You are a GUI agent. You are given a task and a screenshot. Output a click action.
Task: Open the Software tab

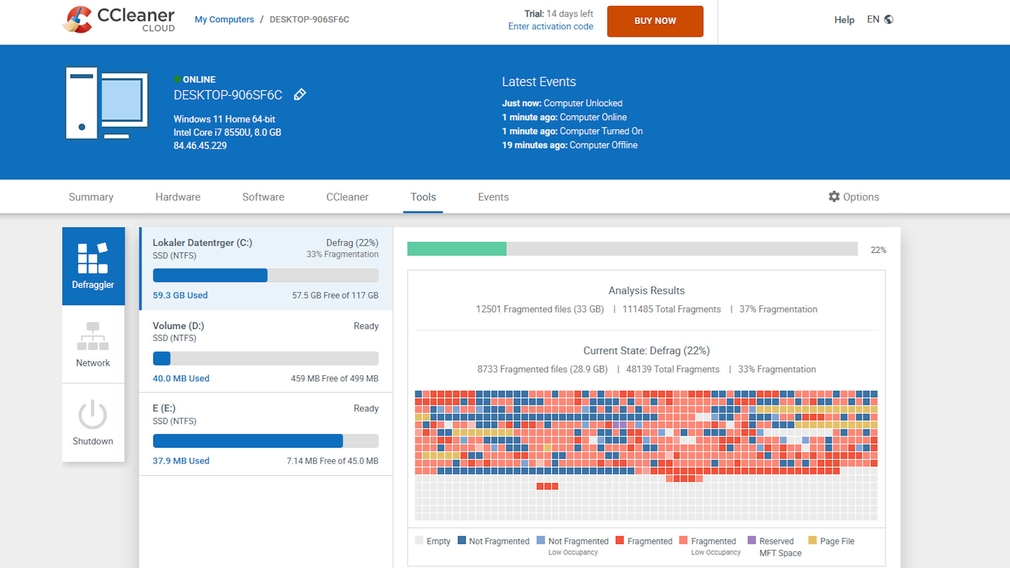point(263,197)
